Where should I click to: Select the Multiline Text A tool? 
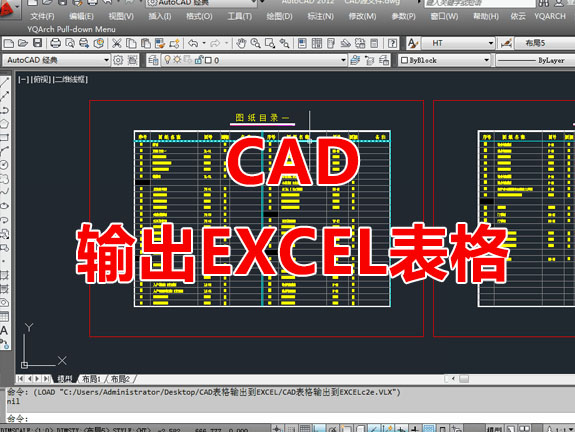point(4,330)
